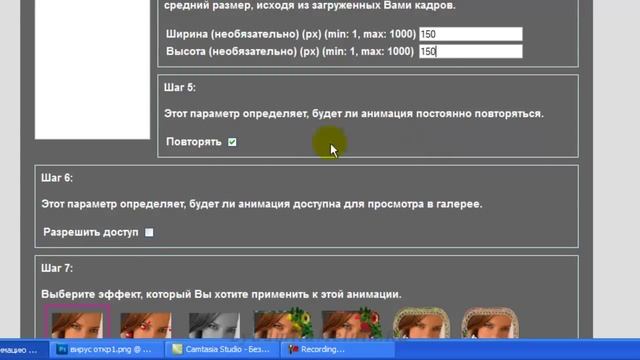
Task: Click the width (Ширина) input field
Action: tap(471, 34)
